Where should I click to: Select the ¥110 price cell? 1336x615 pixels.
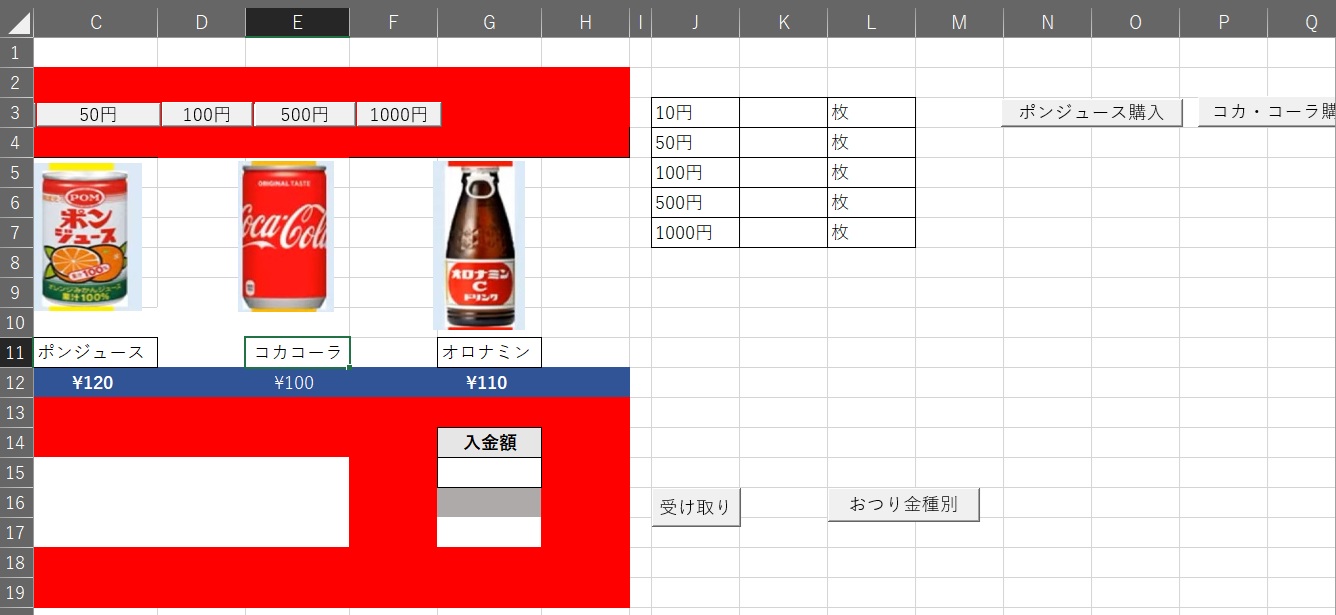(x=489, y=383)
